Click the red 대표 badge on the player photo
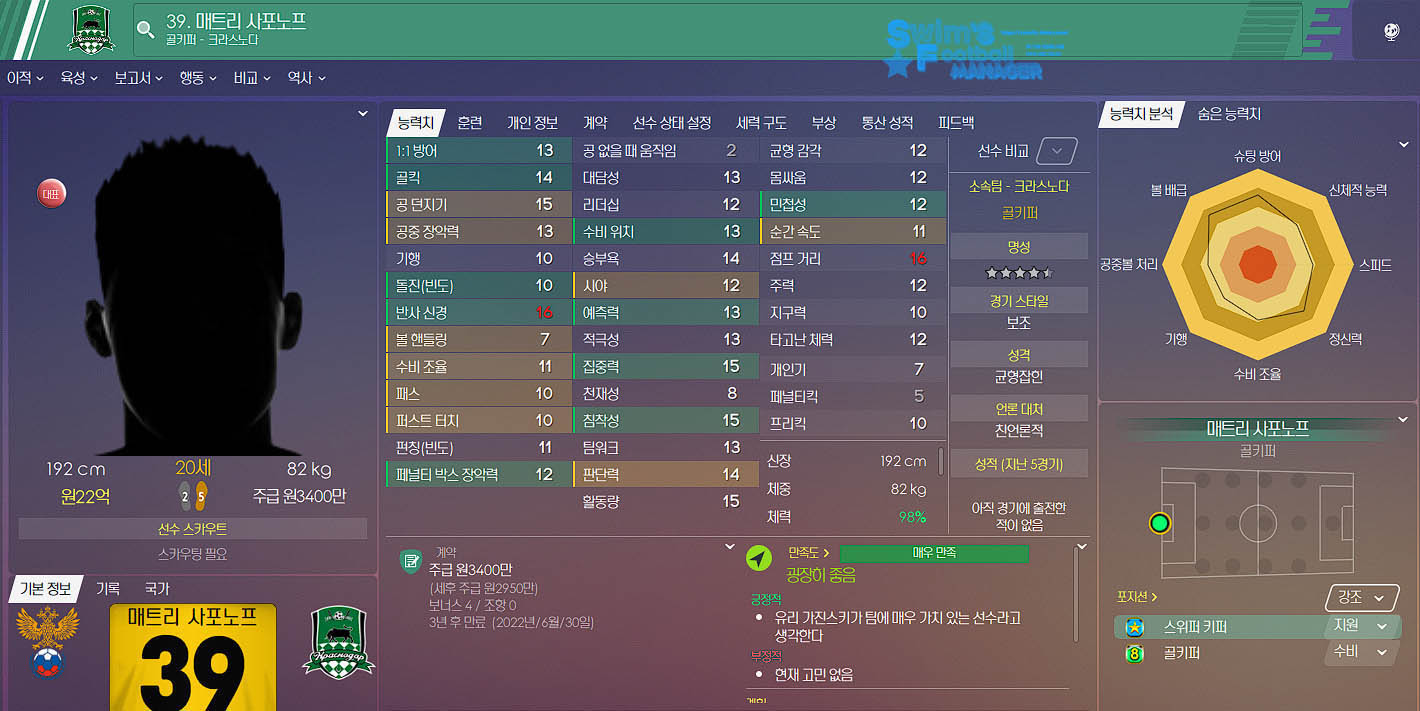 click(50, 193)
